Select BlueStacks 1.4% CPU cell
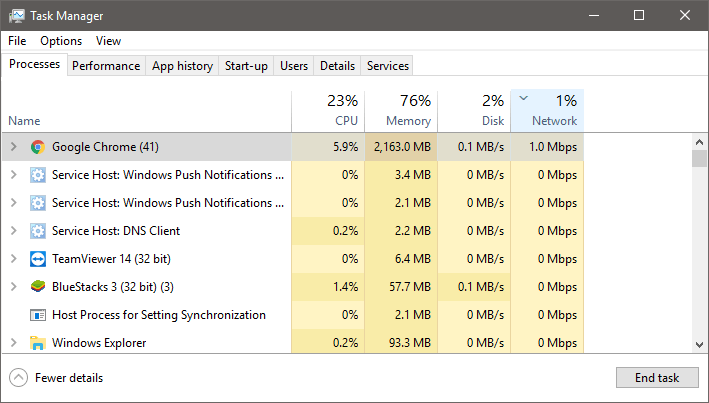709x403 pixels. 328,287
